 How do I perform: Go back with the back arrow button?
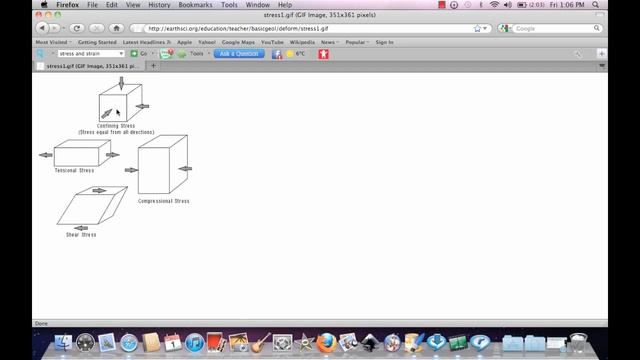42,28
